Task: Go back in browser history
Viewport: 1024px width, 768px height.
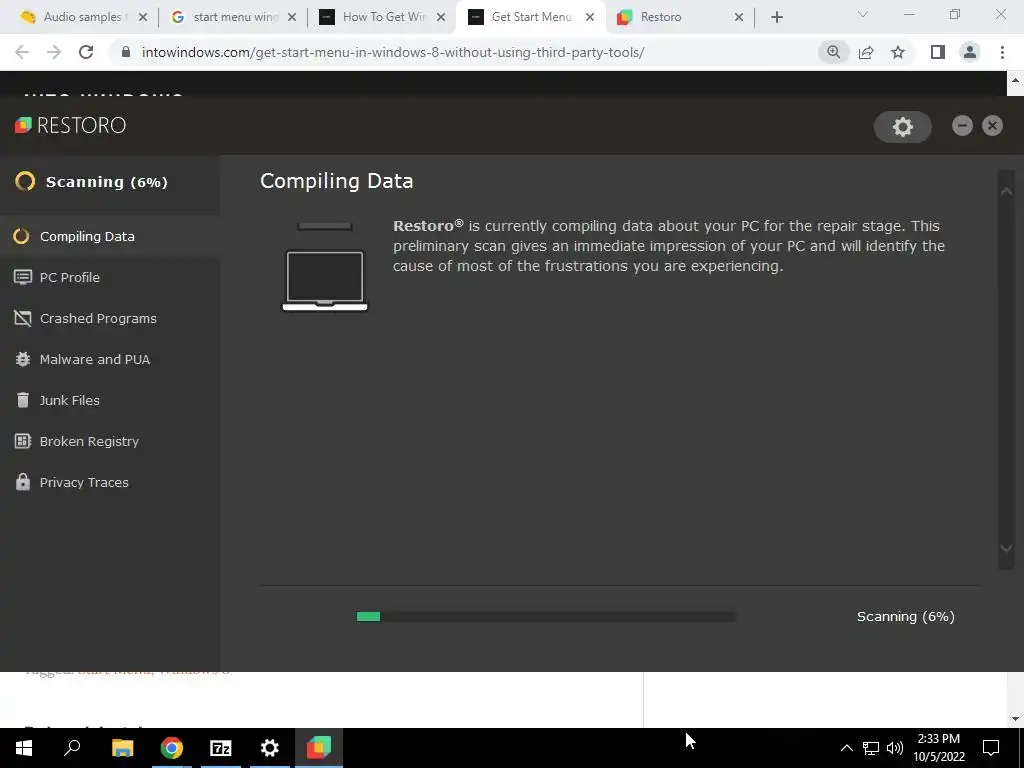Action: coord(22,52)
